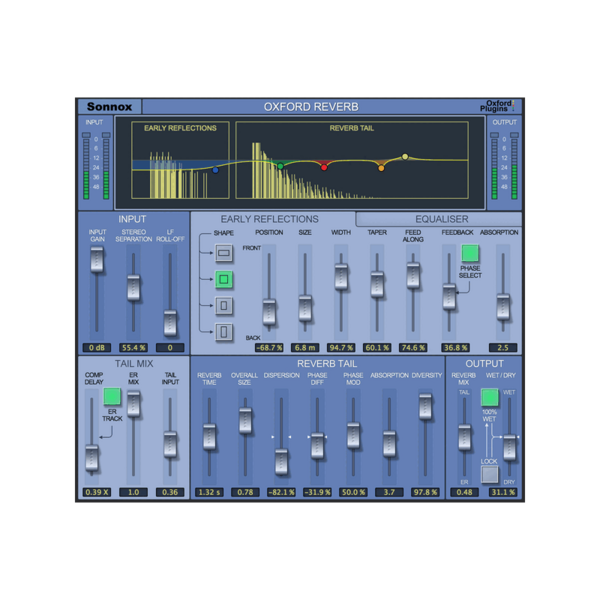Click the reverb tail Absorption fader
The width and height of the screenshot is (600, 600).
click(x=389, y=444)
